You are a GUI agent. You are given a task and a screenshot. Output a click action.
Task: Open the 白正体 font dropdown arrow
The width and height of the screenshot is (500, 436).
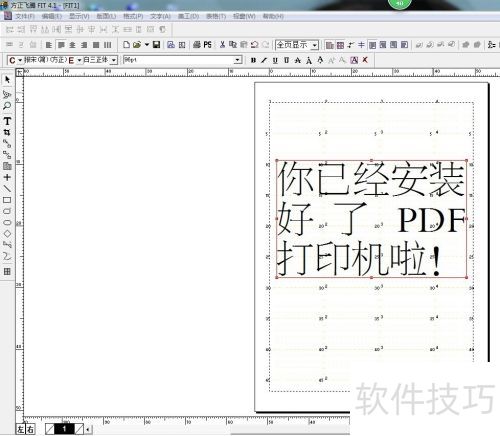tap(114, 60)
